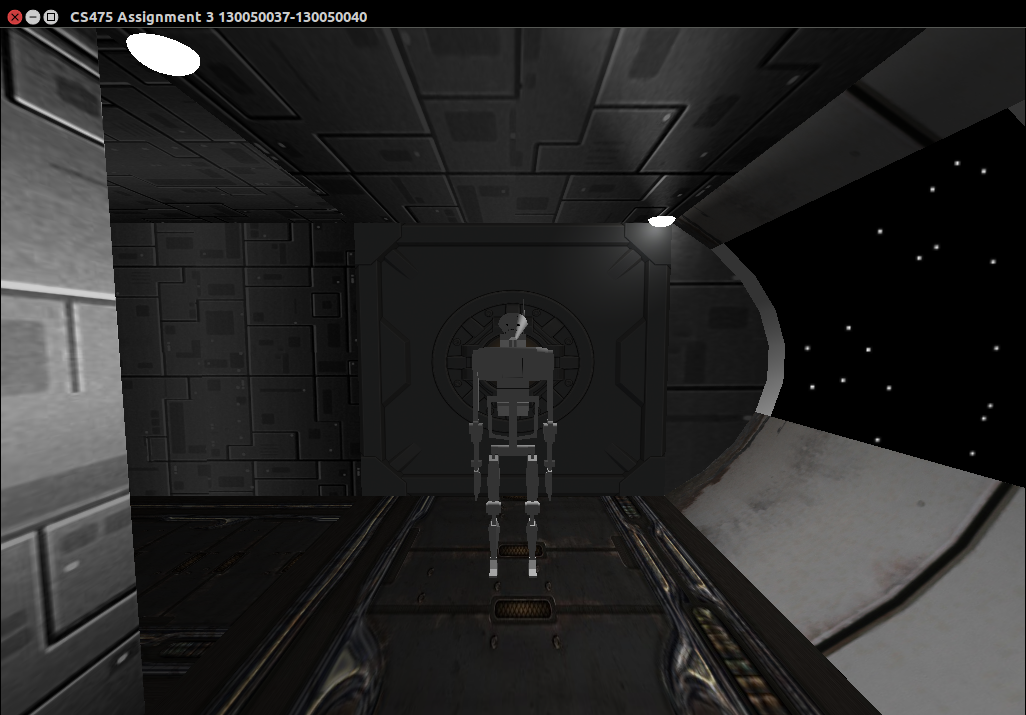
Task: Click the large white oval ceiling light
Action: (x=163, y=55)
